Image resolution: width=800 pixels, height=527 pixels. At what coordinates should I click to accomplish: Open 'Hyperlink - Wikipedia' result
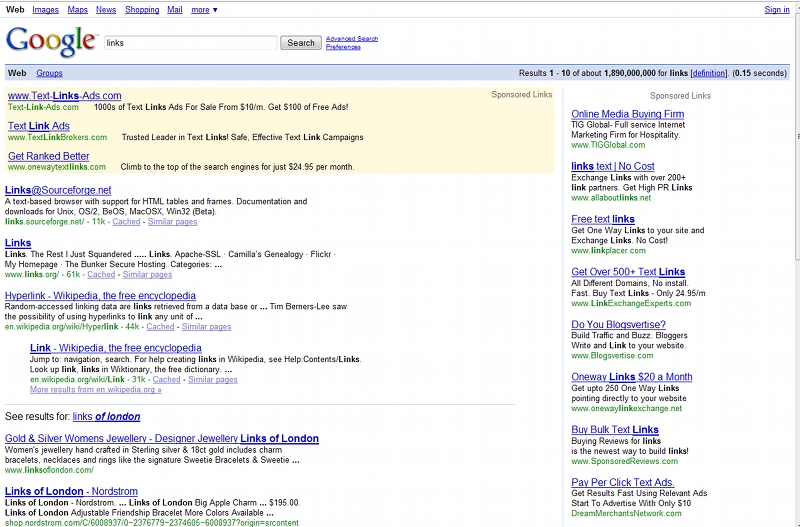pyautogui.click(x=101, y=295)
